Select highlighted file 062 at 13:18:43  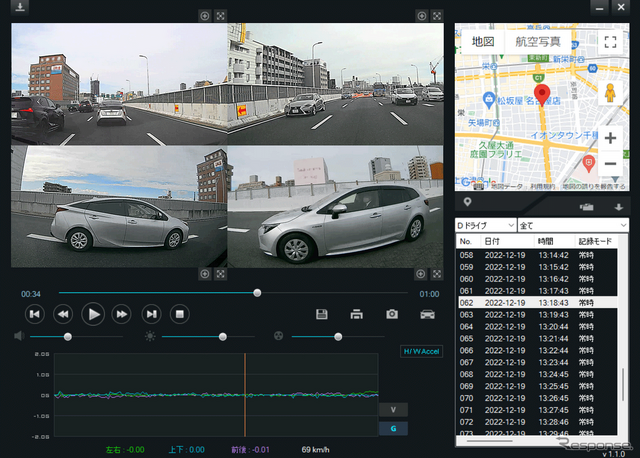click(x=536, y=303)
